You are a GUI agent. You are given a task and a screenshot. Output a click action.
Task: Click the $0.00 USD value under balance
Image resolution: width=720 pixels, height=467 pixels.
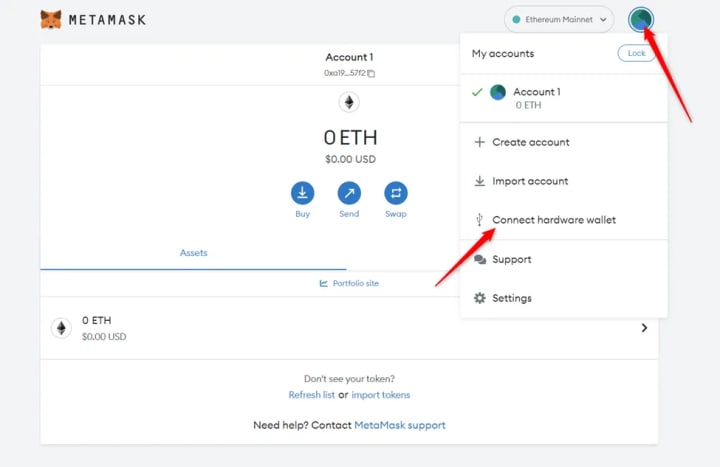(350, 159)
